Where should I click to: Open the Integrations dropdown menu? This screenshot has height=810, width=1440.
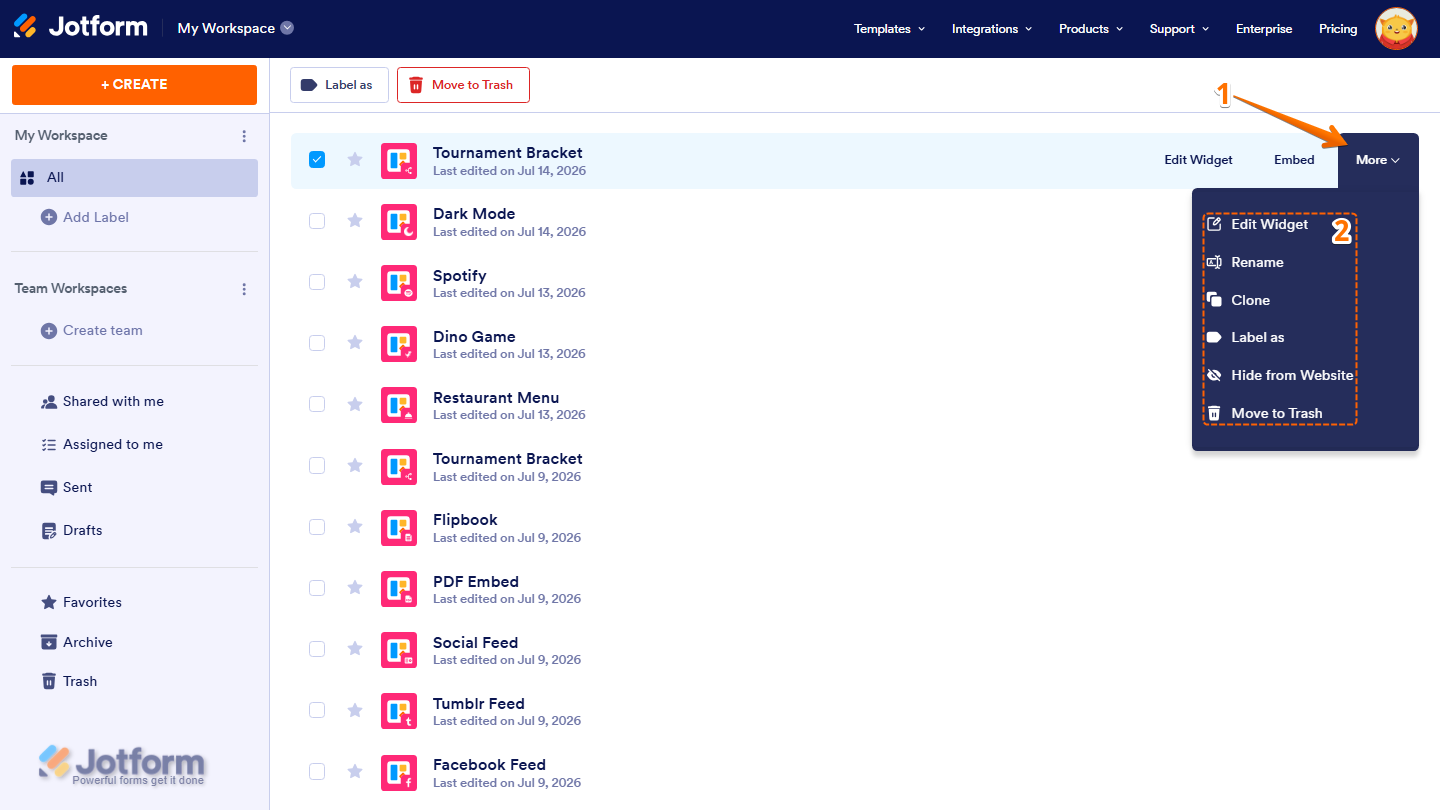pos(992,29)
